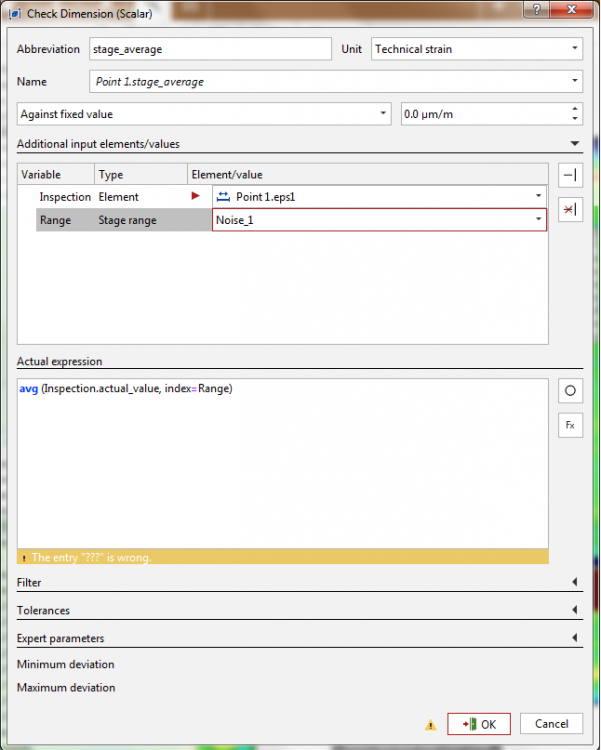
Task: Click the Variable column header
Action: point(56,175)
